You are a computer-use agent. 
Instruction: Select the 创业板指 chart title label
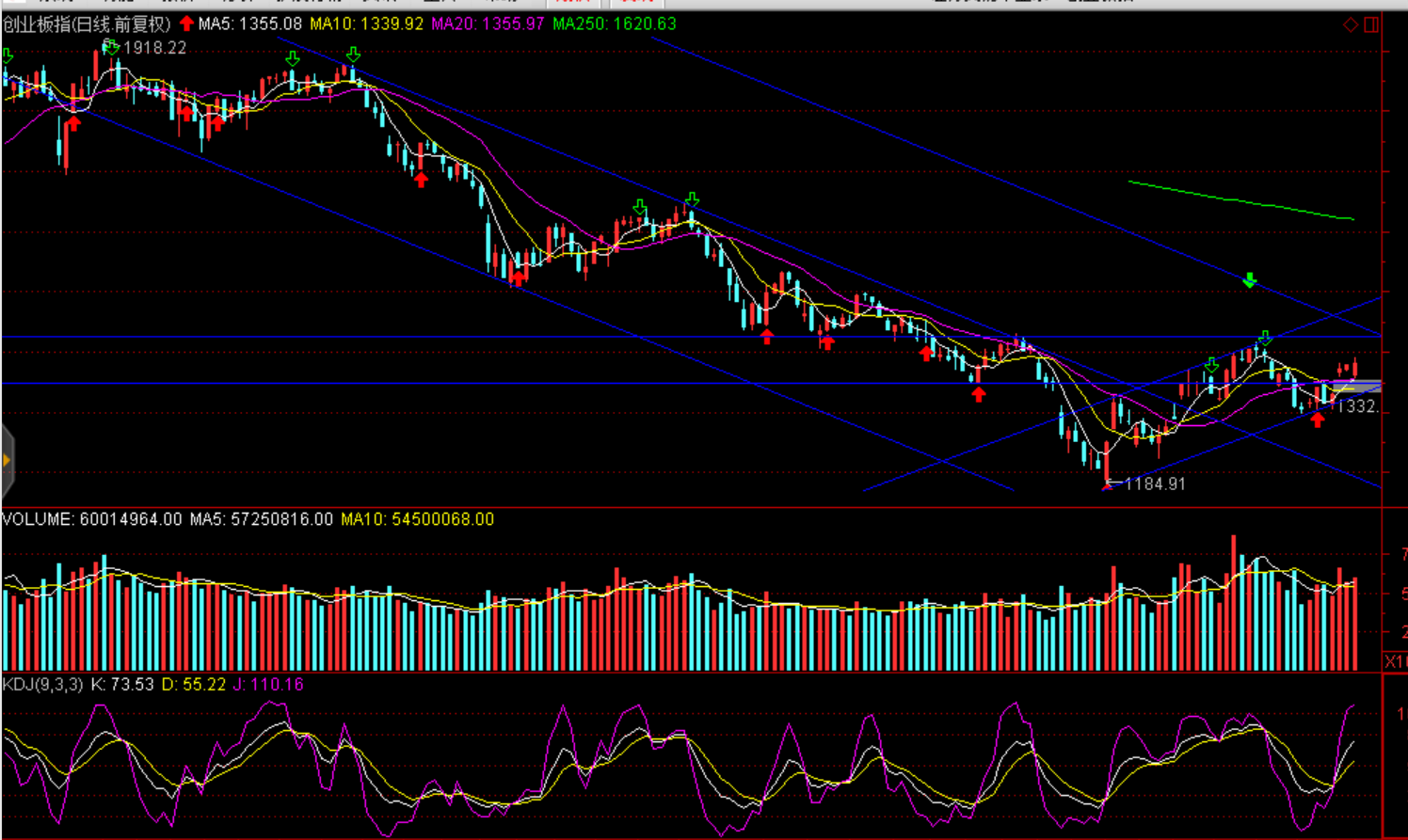point(87,24)
